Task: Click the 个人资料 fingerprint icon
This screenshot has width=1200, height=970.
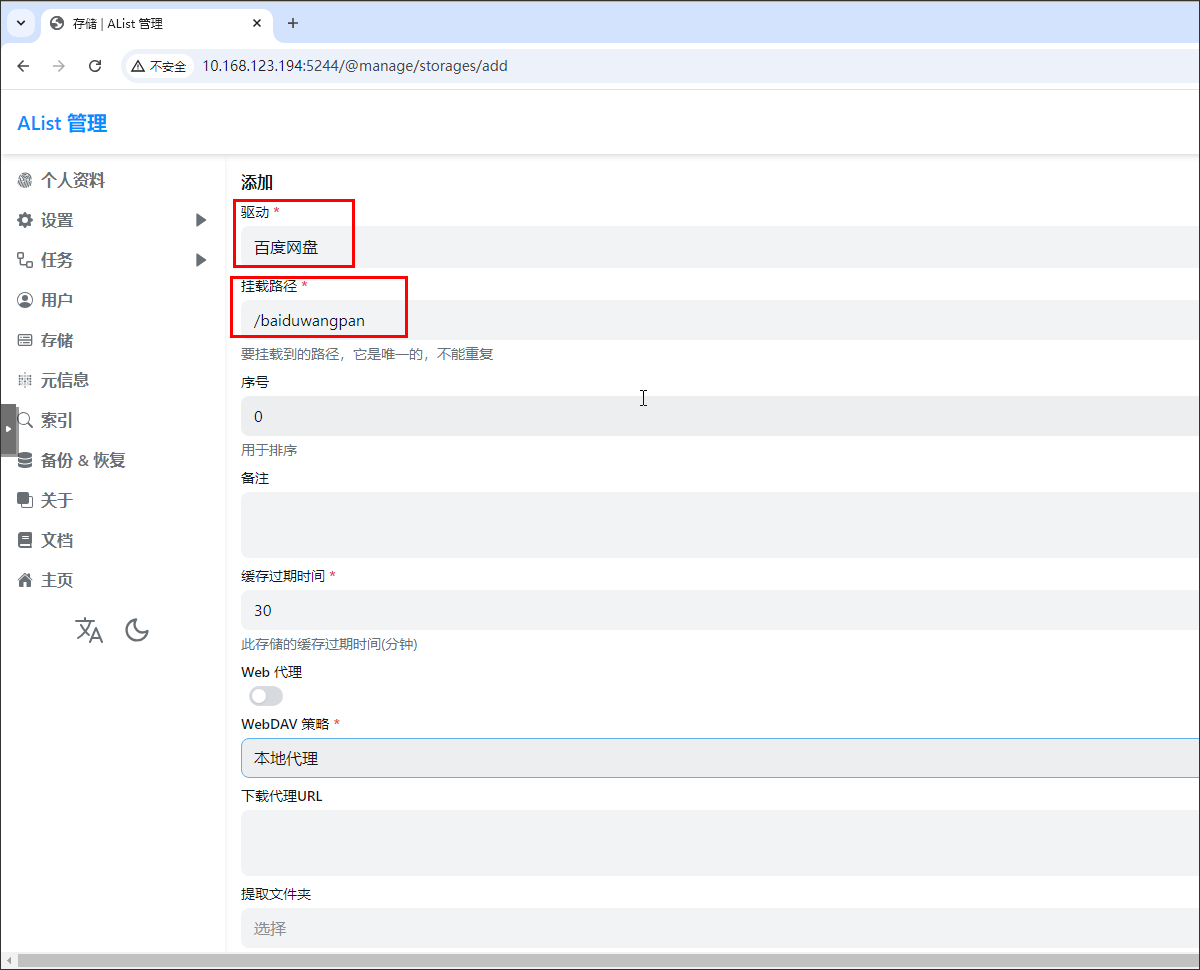Action: pos(25,181)
